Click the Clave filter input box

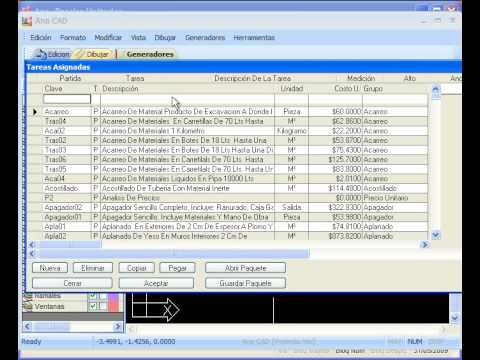pyautogui.click(x=67, y=99)
